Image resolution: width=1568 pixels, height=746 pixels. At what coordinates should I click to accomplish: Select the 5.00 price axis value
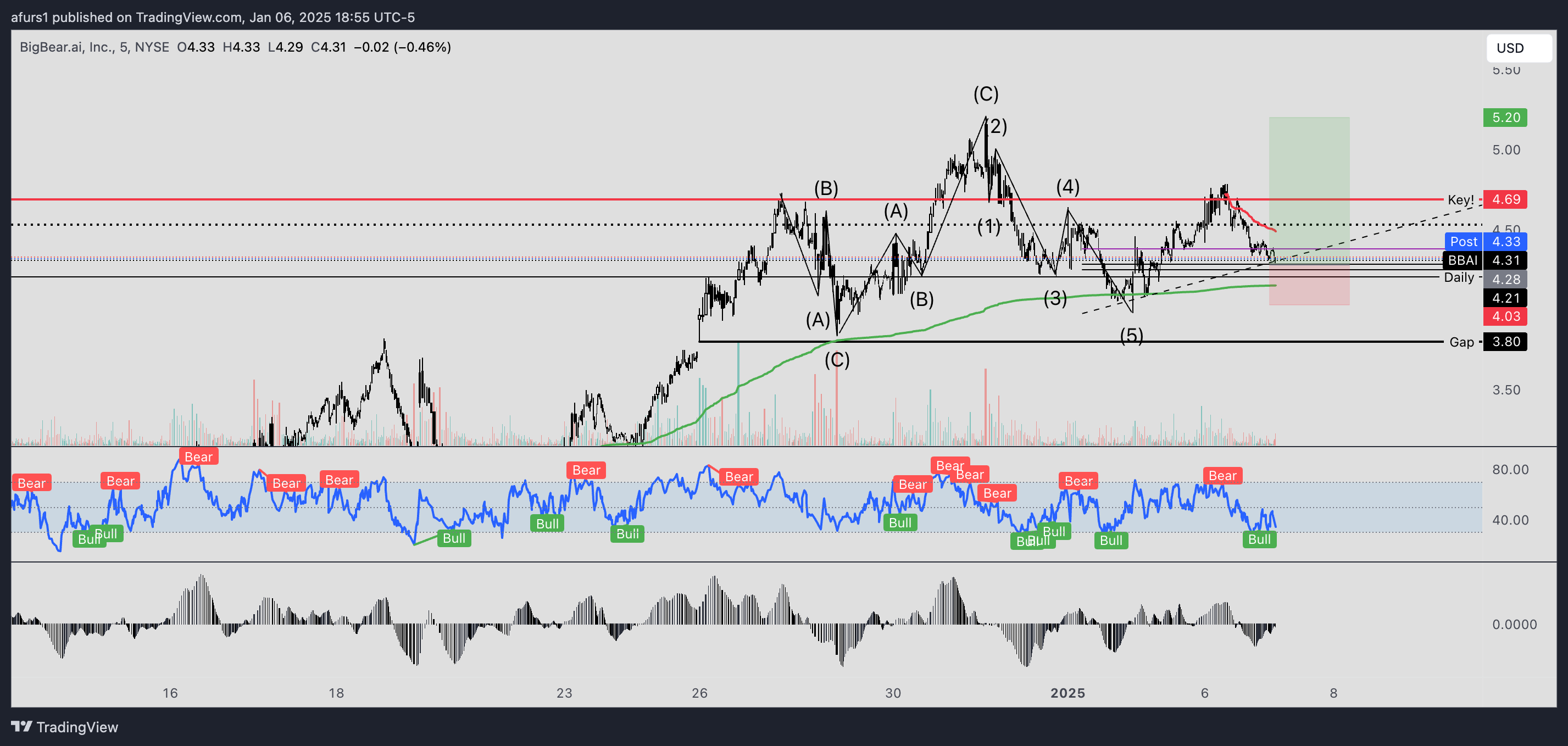[1506, 149]
